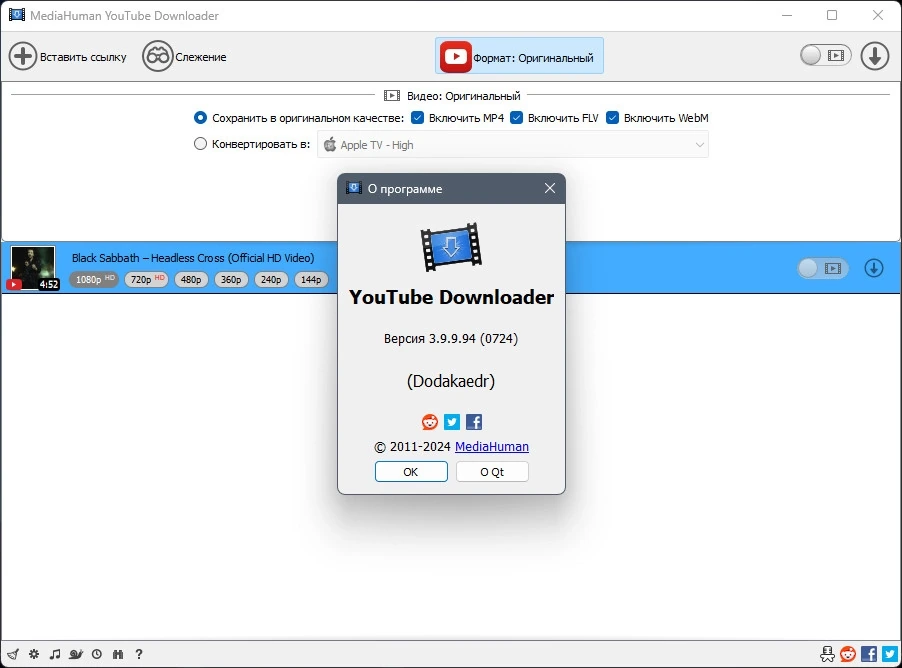Click the About dialog title icon
902x668 pixels.
[x=354, y=188]
